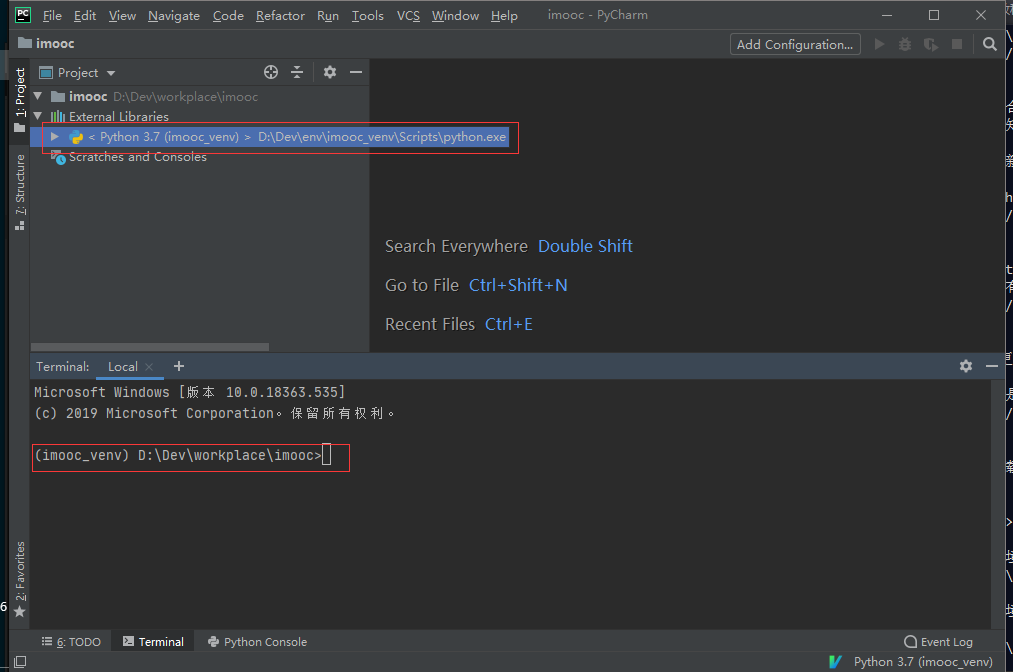
Task: Open the Code menu
Action: [x=228, y=16]
